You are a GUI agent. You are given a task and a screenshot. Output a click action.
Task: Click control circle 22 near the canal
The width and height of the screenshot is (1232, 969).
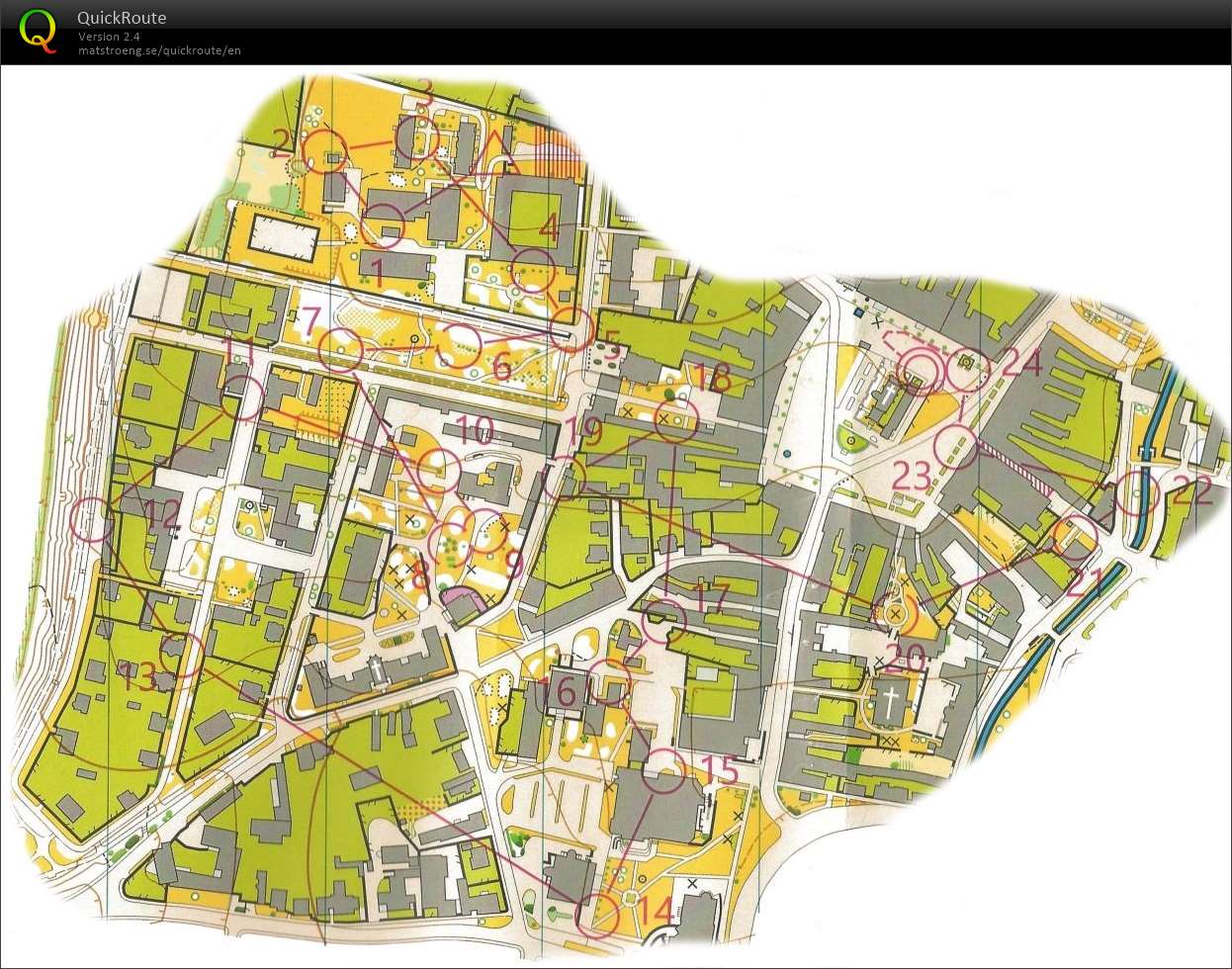click(1138, 492)
